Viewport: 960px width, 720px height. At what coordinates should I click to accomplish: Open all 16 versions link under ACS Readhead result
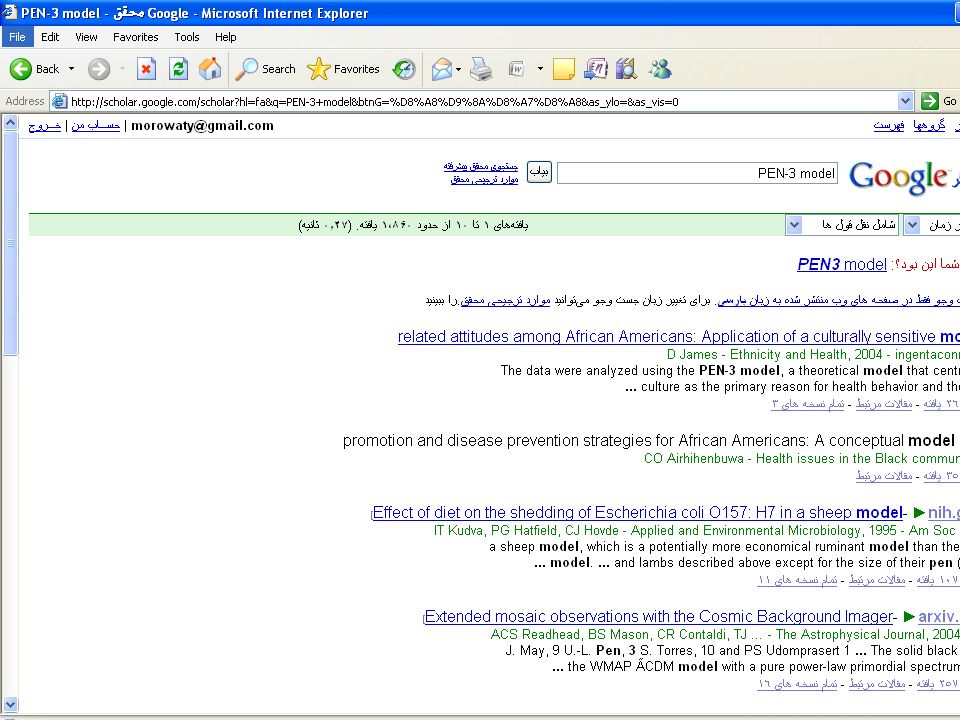[797, 684]
